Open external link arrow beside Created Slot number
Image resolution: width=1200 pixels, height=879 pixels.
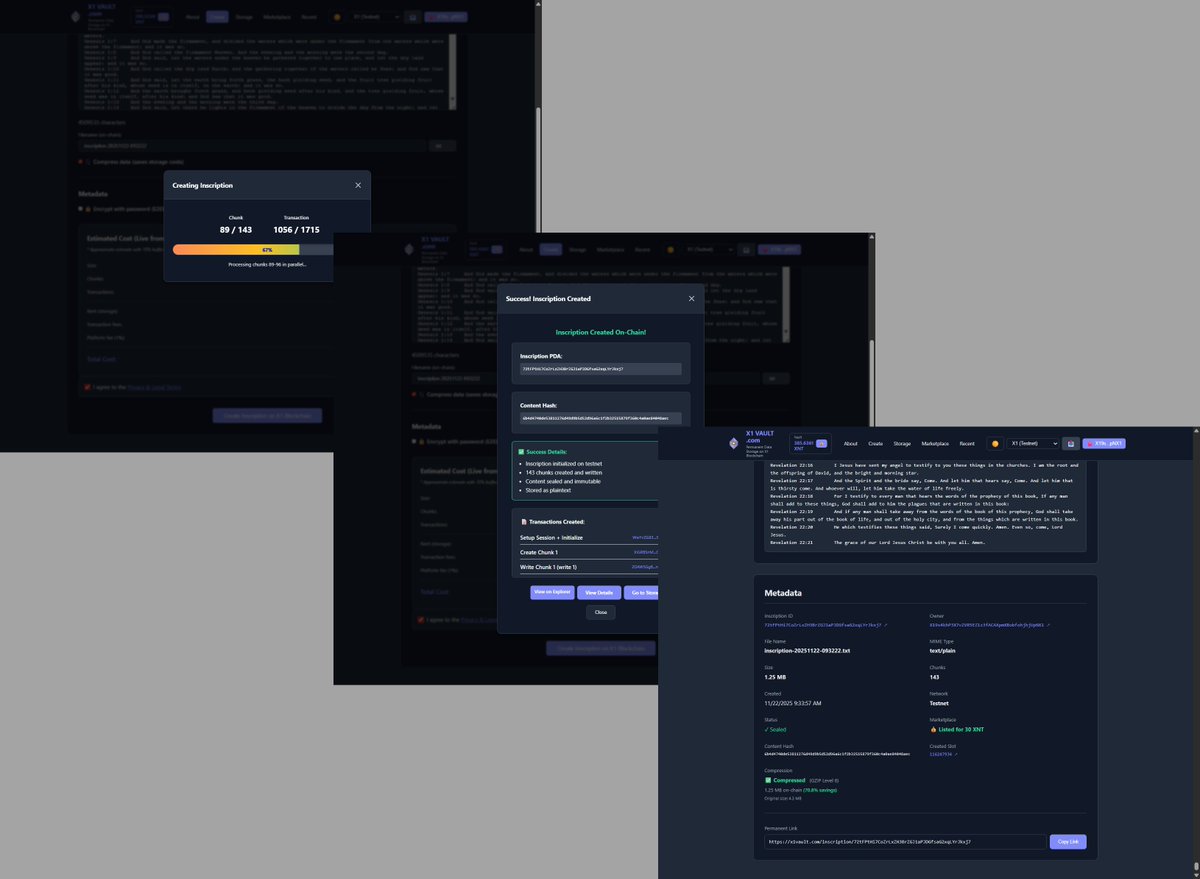[956, 754]
